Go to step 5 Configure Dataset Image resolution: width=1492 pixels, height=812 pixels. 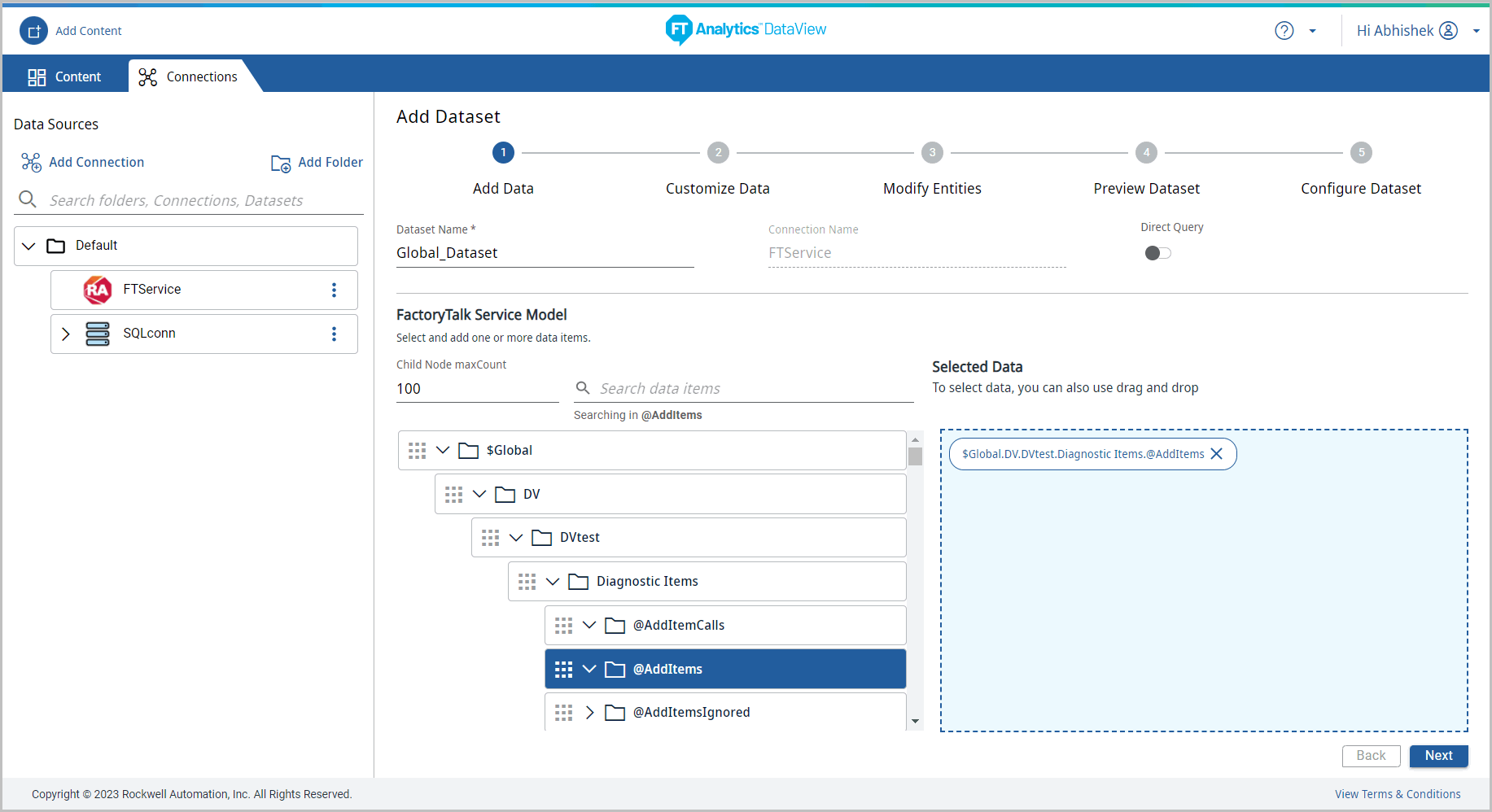coord(1361,152)
